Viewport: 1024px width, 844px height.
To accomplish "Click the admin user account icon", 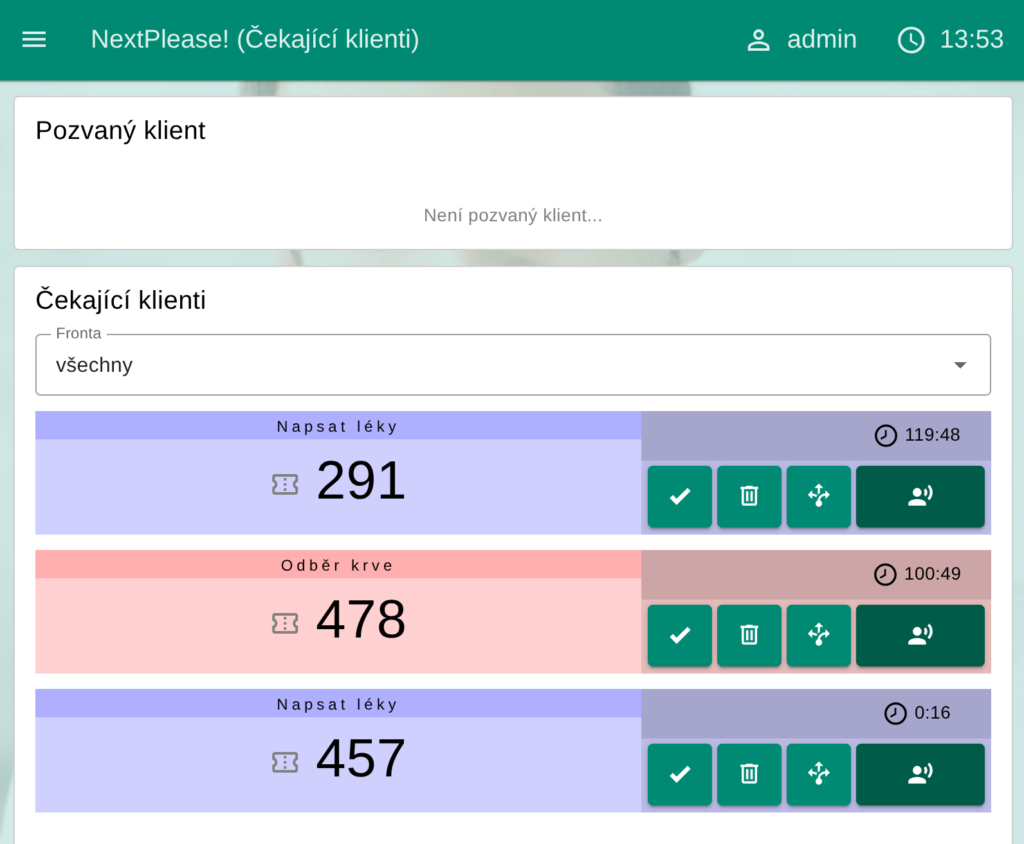I will (x=759, y=40).
